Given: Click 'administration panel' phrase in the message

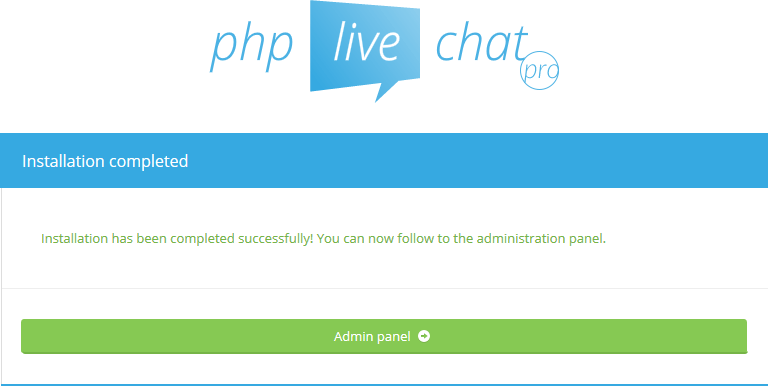Looking at the screenshot, I should (541, 239).
